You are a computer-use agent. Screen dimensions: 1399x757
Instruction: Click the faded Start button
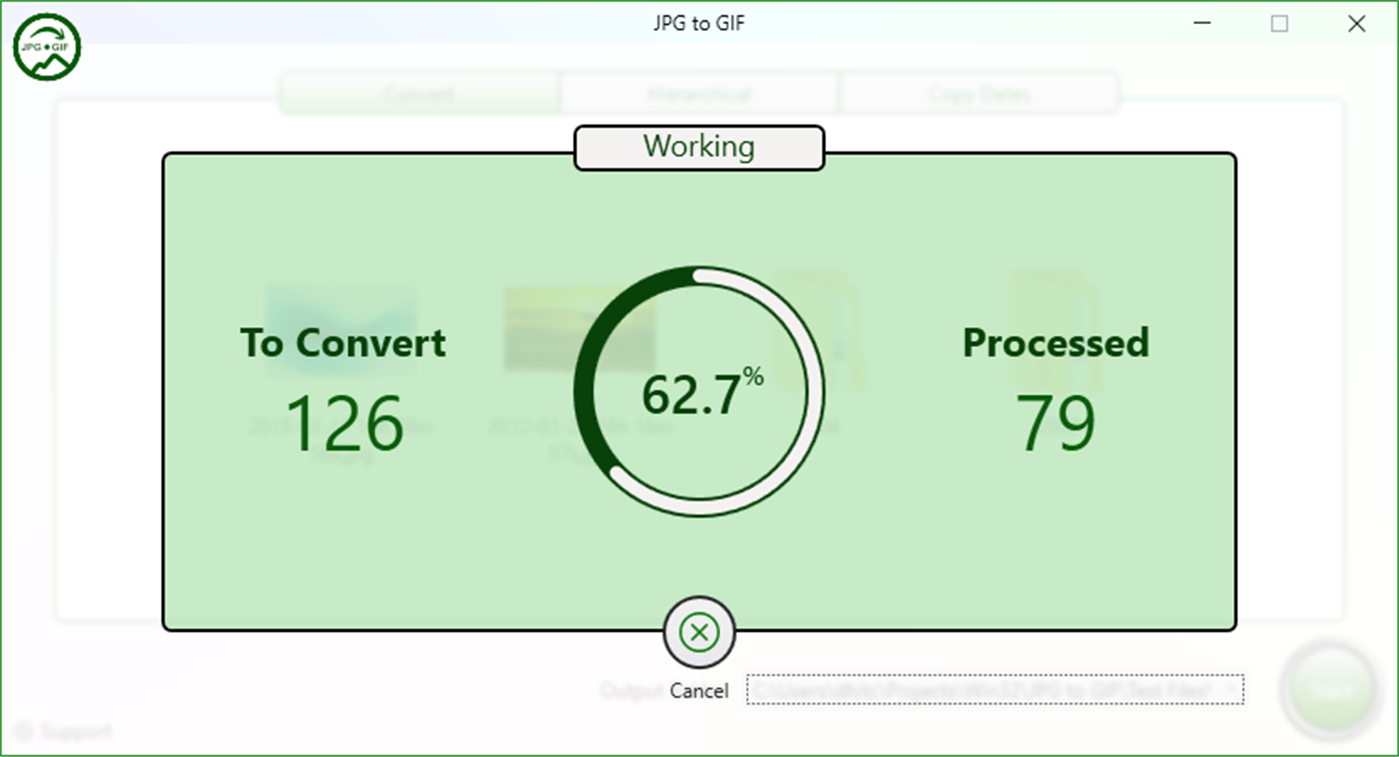coord(1329,690)
